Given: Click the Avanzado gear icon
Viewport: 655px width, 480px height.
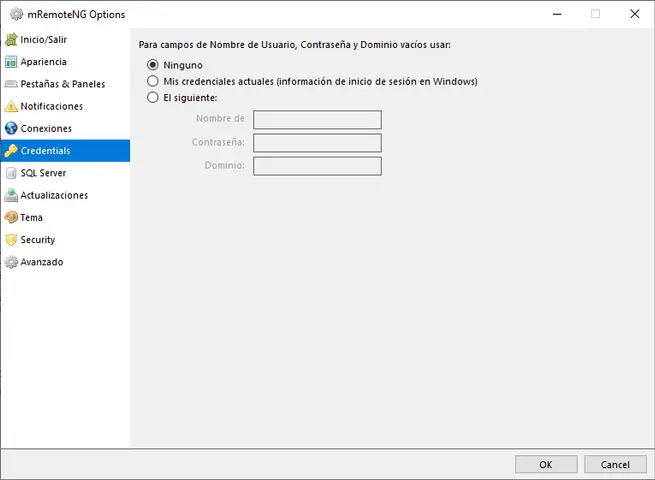Looking at the screenshot, I should click(11, 262).
